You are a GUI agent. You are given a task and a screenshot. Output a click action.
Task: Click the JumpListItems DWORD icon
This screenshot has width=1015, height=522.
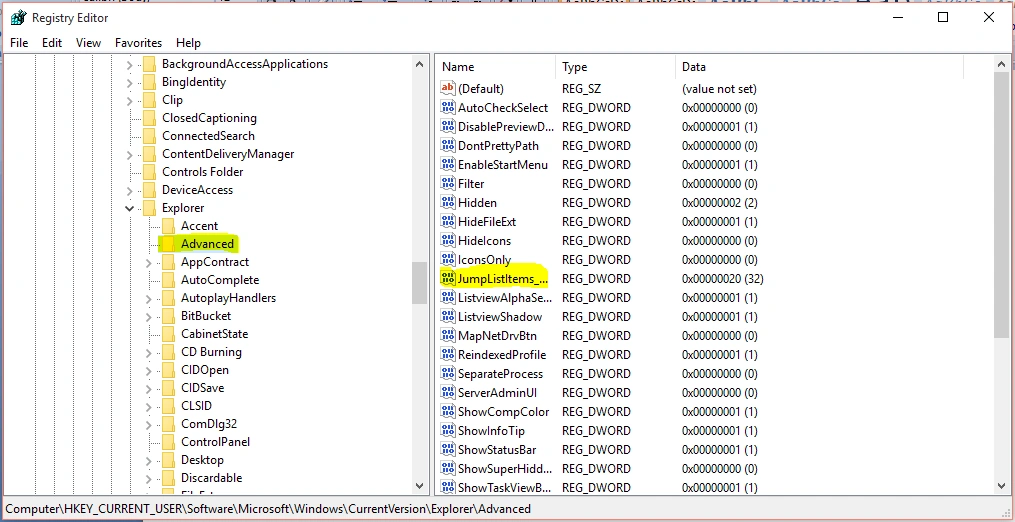[447, 278]
